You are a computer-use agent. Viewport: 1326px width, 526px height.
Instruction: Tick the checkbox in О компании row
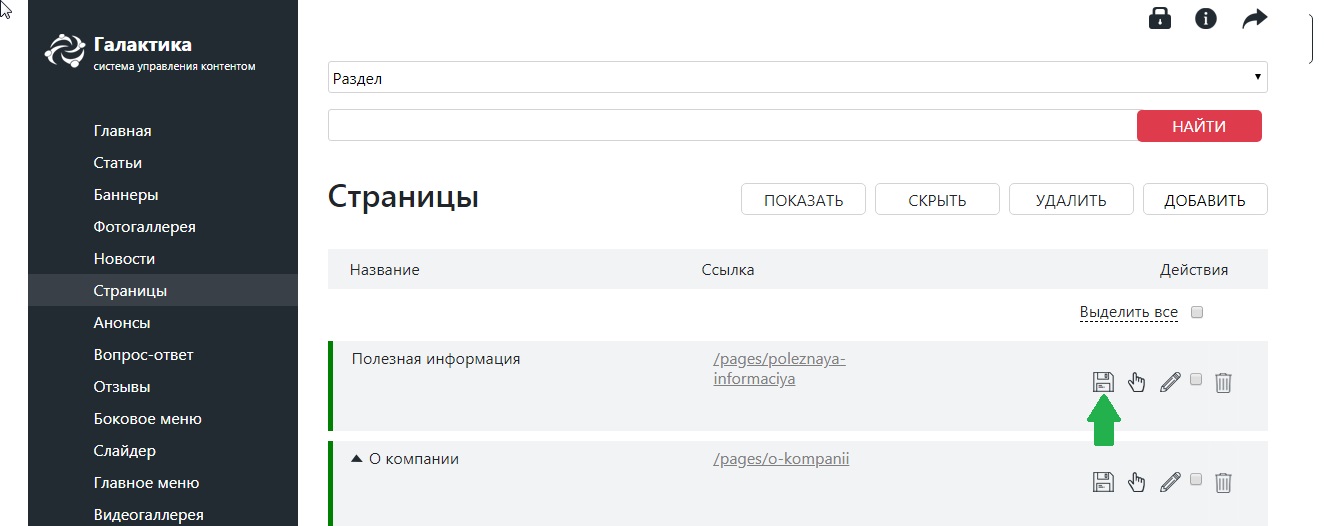point(1196,479)
